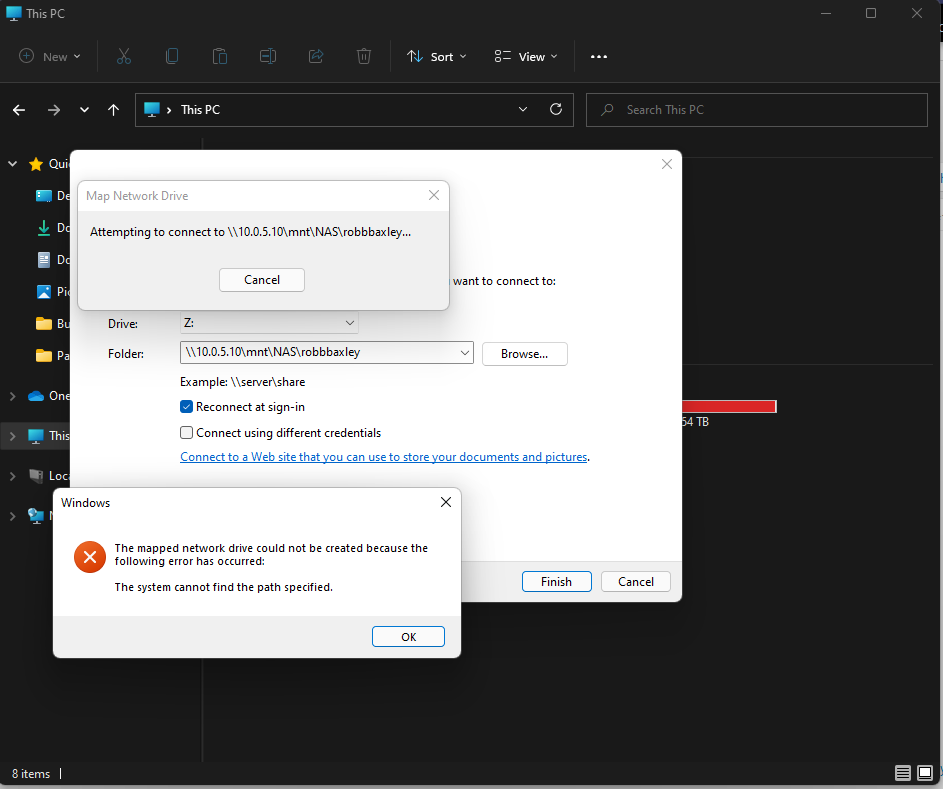Enable Connect using different credentials
Image resolution: width=943 pixels, height=789 pixels.
pyautogui.click(x=186, y=432)
